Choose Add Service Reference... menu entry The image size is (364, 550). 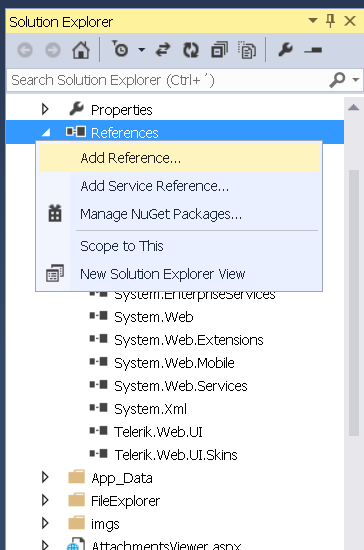(179, 186)
